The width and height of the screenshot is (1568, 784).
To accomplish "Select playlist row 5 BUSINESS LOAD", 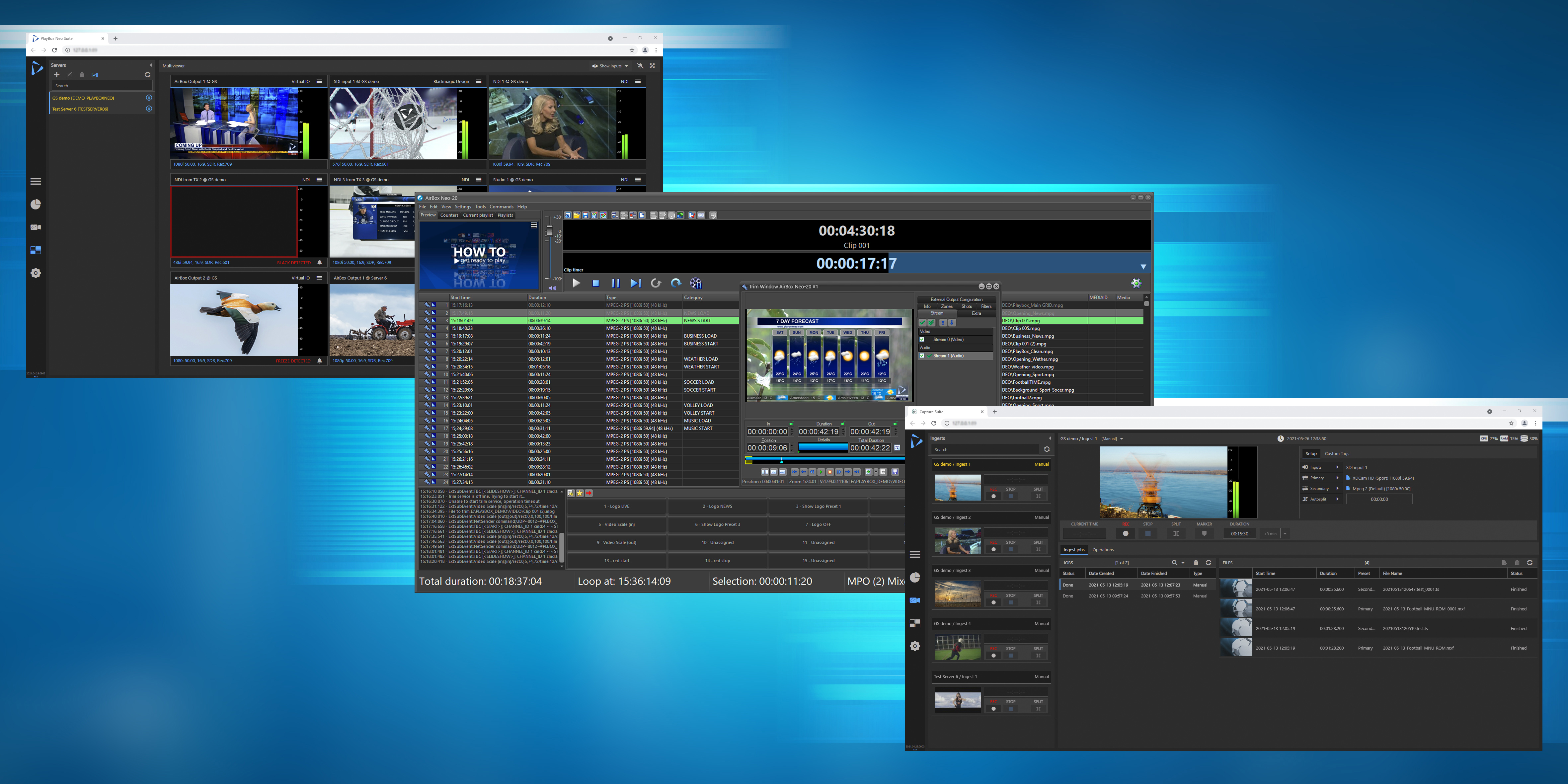I will click(578, 336).
